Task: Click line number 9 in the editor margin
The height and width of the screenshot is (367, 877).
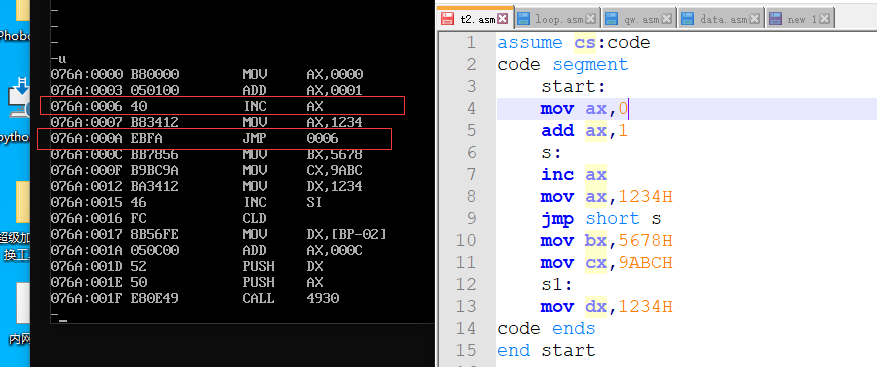Action: 471,218
